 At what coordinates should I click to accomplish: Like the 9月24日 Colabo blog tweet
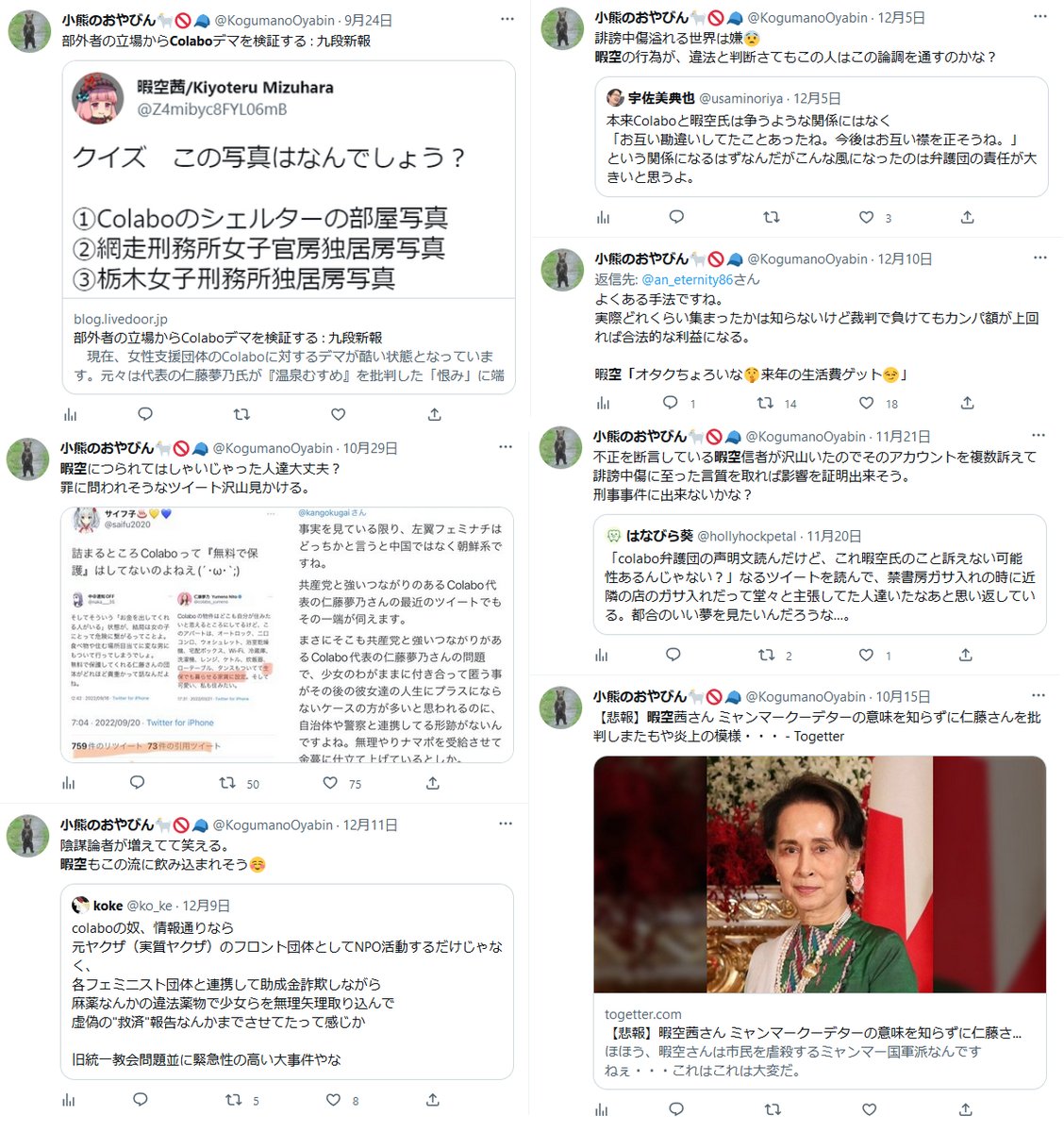point(338,414)
